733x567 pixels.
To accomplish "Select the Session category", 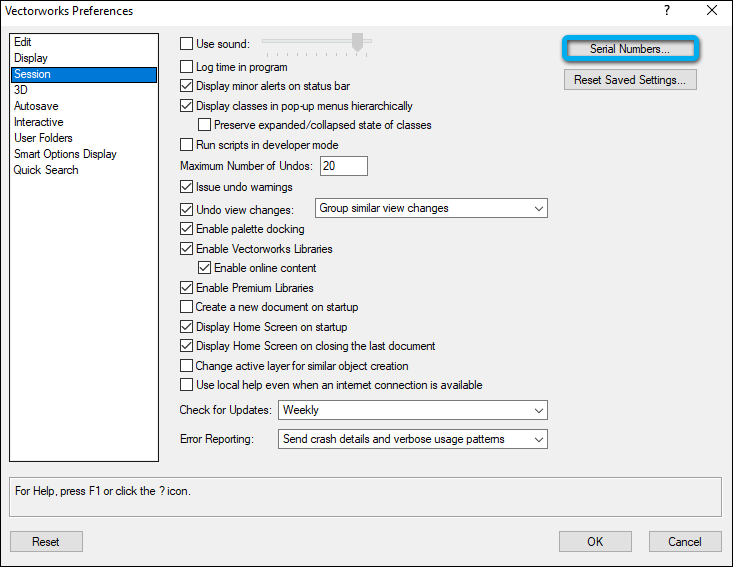I will point(84,74).
